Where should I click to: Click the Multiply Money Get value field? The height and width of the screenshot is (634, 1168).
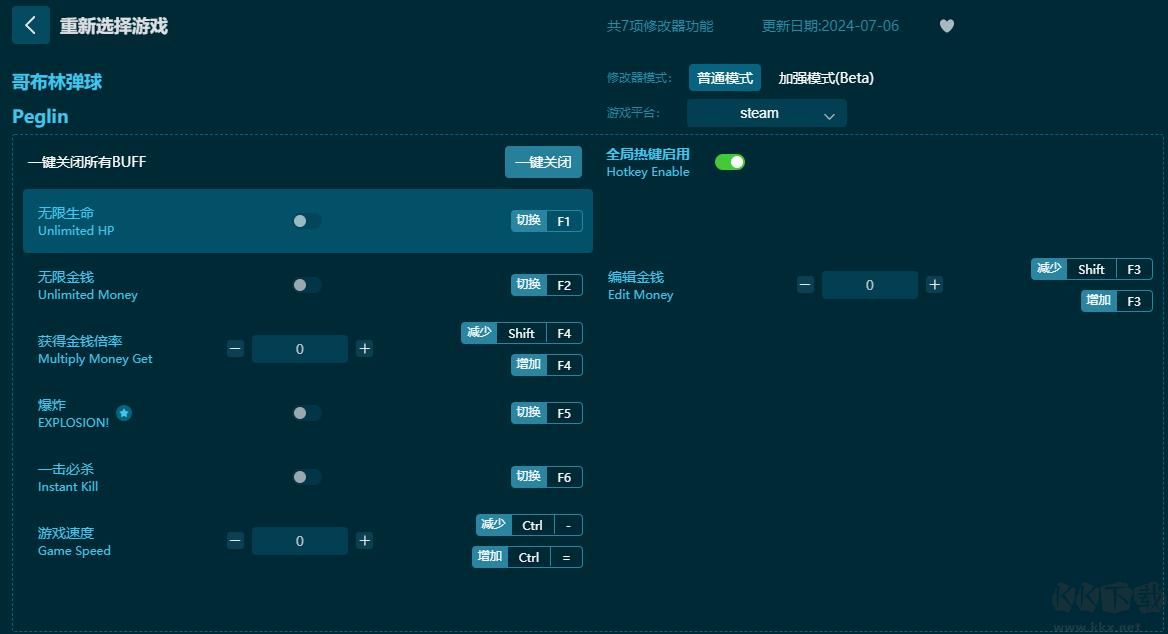coord(299,349)
